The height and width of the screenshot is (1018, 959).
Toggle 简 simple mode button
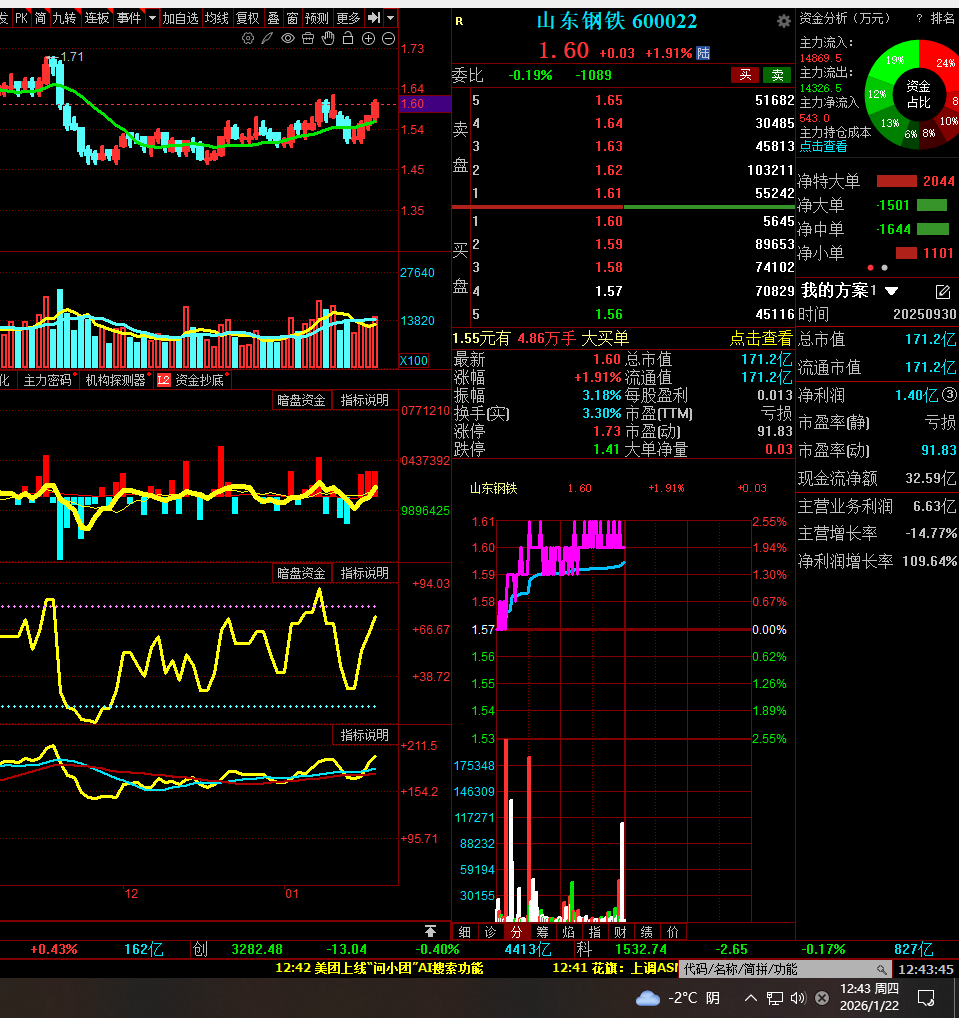pyautogui.click(x=40, y=18)
